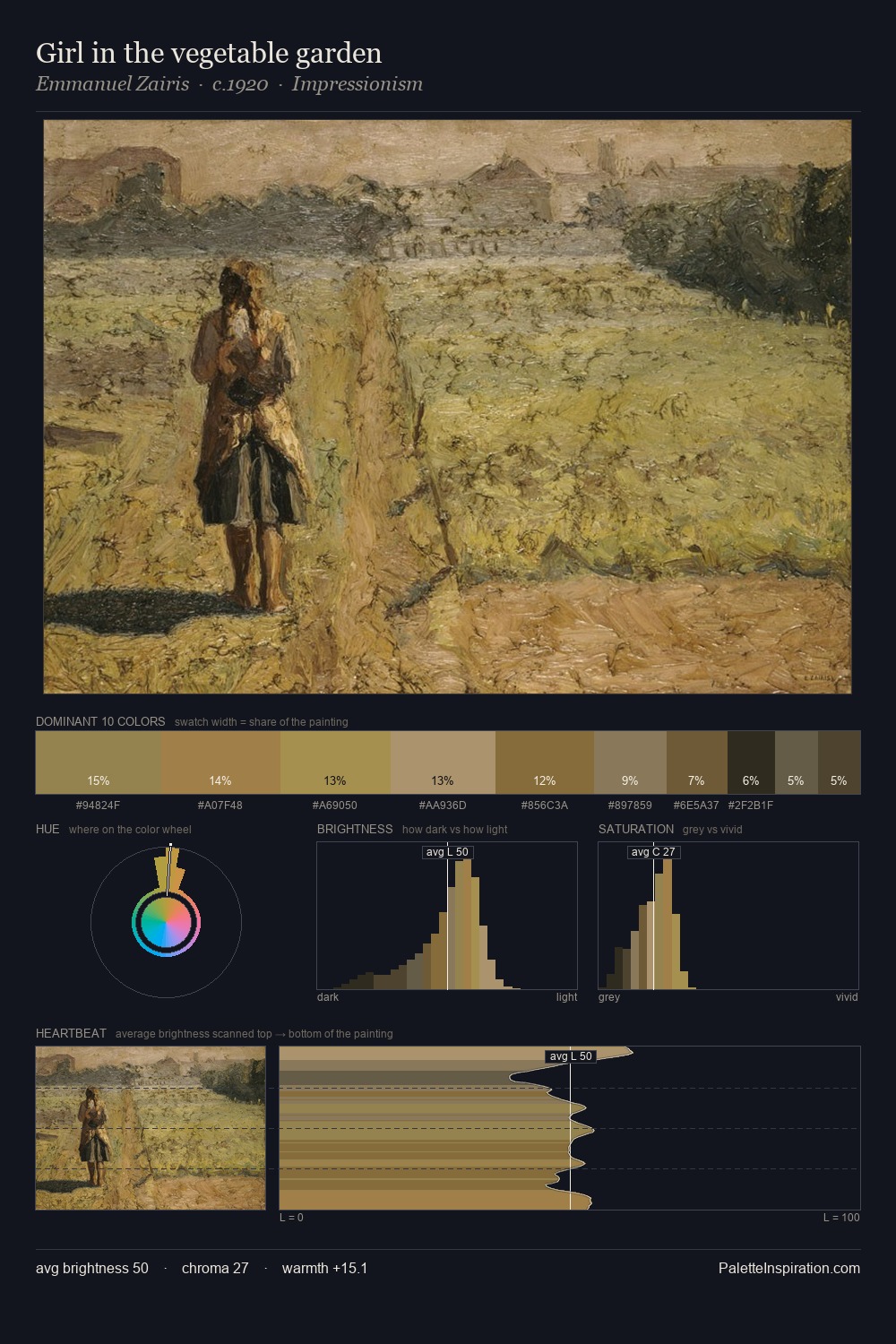Click the 'L = 100' axis label
The image size is (896, 1344).
pyautogui.click(x=841, y=1218)
